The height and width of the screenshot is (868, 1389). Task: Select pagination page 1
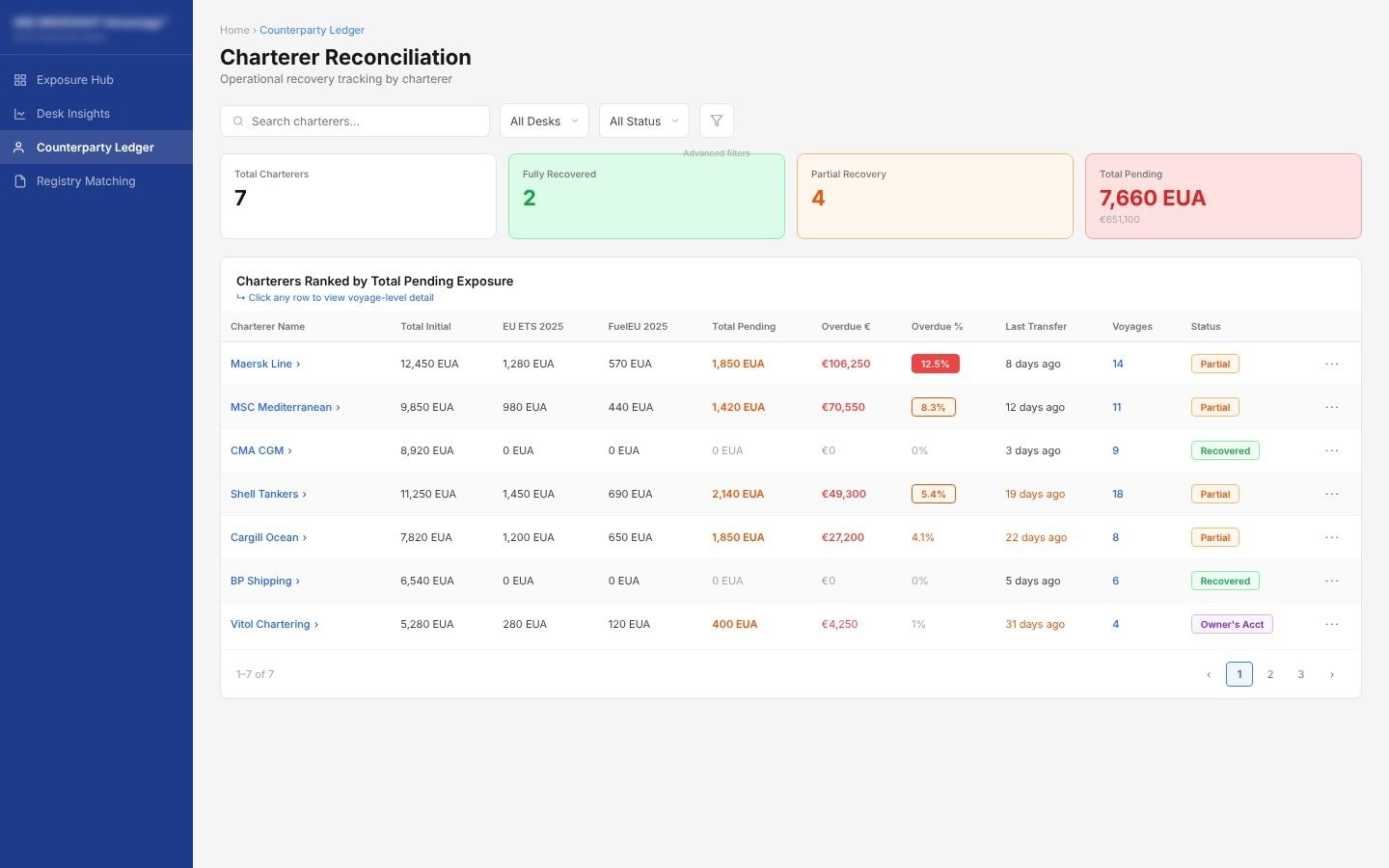tap(1239, 674)
